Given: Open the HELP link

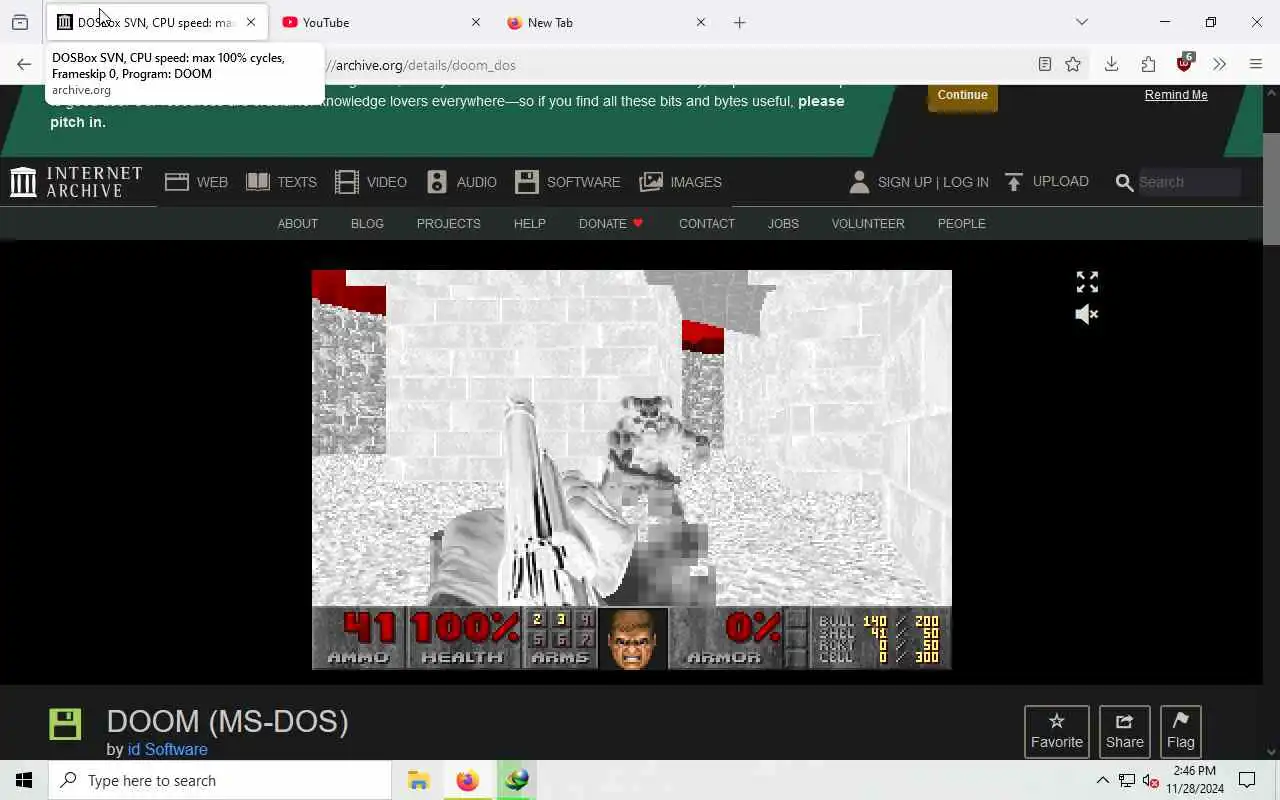Looking at the screenshot, I should 530,223.
